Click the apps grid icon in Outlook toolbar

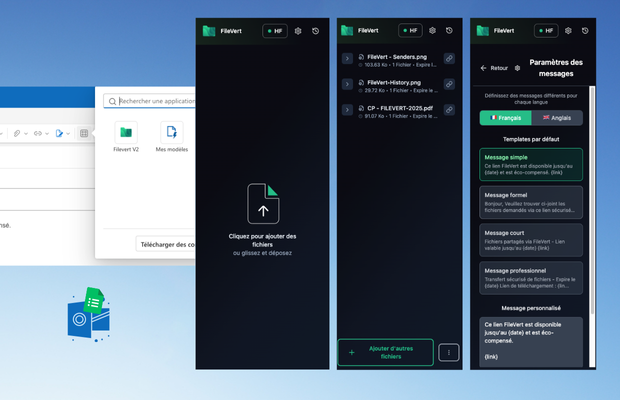[x=84, y=132]
